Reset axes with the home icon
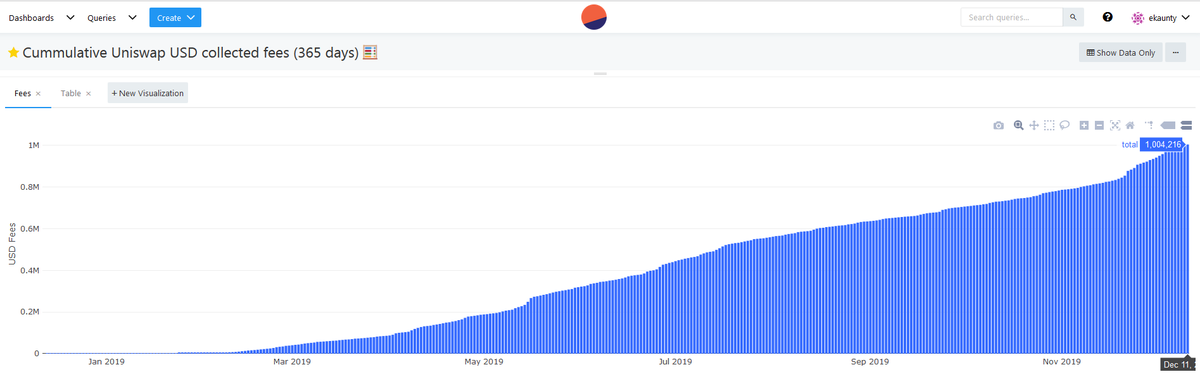This screenshot has height=391, width=1200. pos(1130,125)
